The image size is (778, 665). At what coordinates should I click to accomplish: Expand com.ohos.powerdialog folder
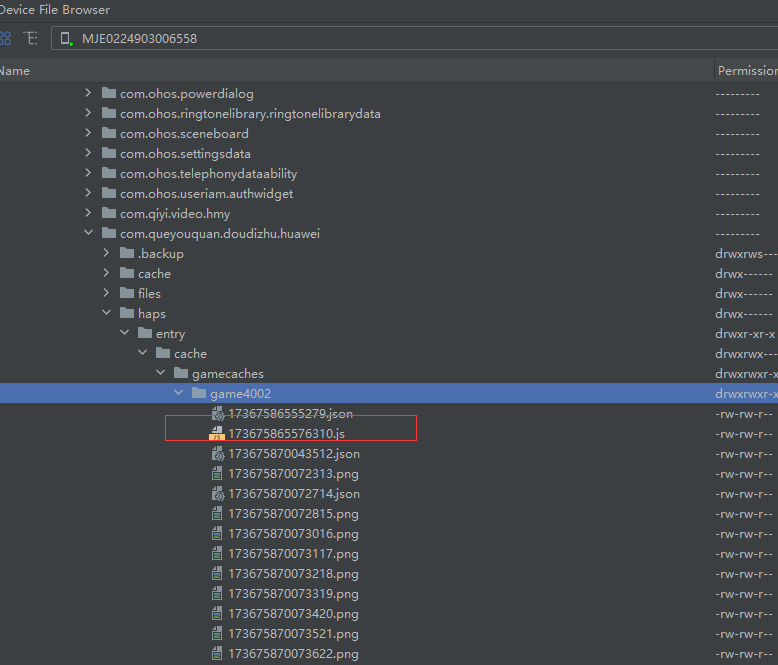[x=88, y=93]
